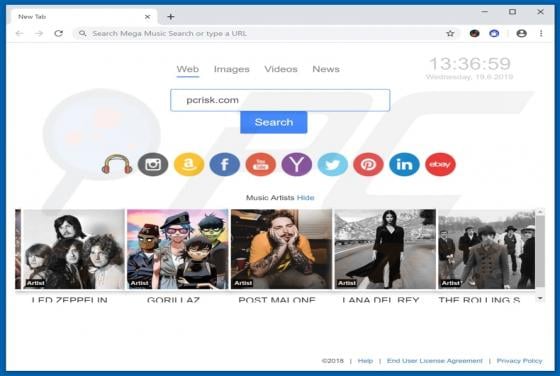The width and height of the screenshot is (560, 376).
Task: Open the Twitter shortcut icon
Action: [x=332, y=164]
